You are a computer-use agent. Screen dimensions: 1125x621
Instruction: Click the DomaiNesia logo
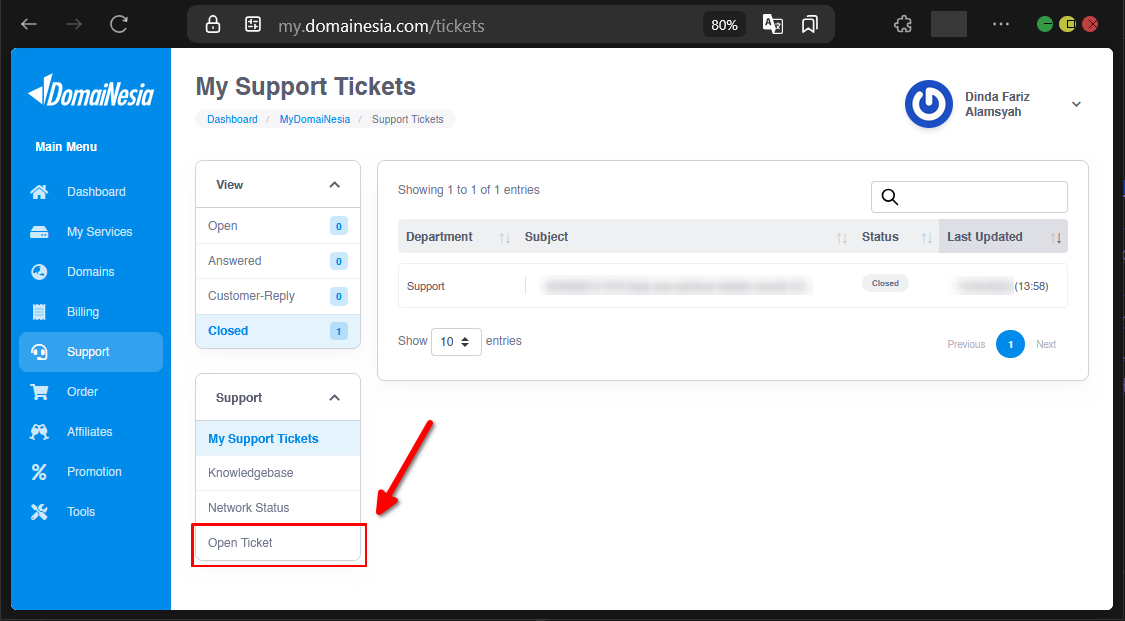click(90, 91)
